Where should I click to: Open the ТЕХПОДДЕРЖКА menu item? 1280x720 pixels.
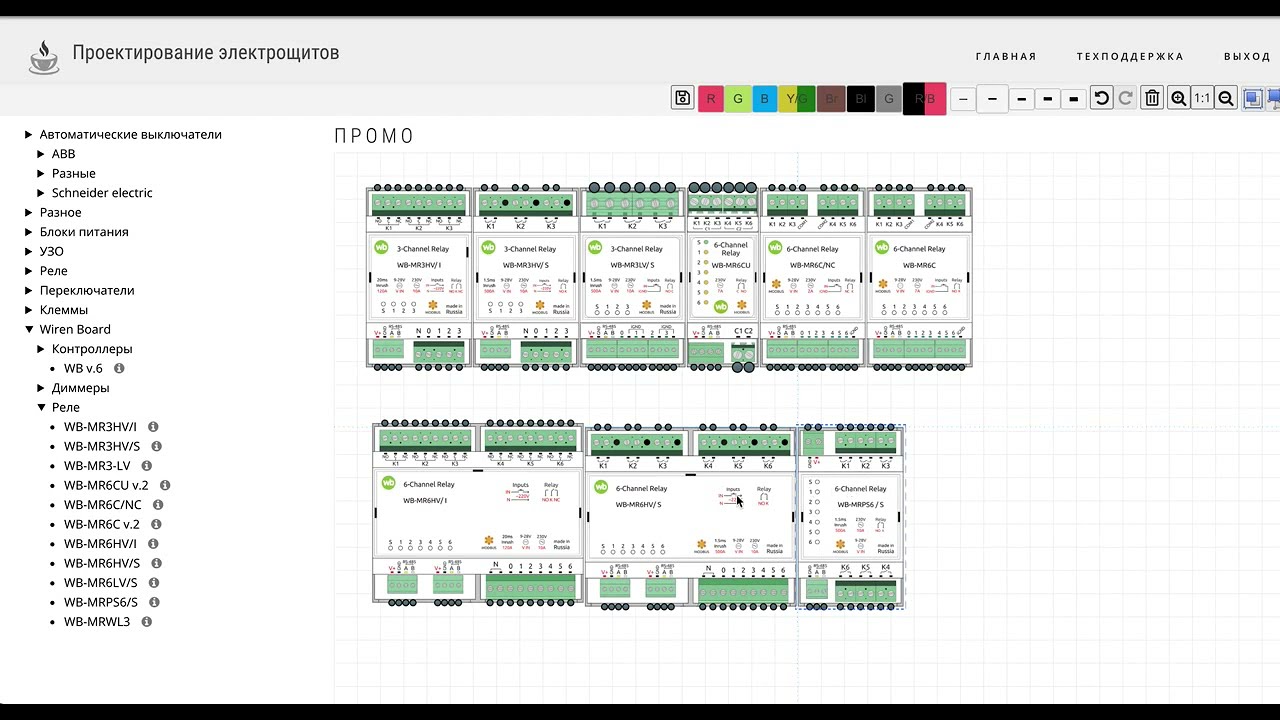[x=1130, y=57]
